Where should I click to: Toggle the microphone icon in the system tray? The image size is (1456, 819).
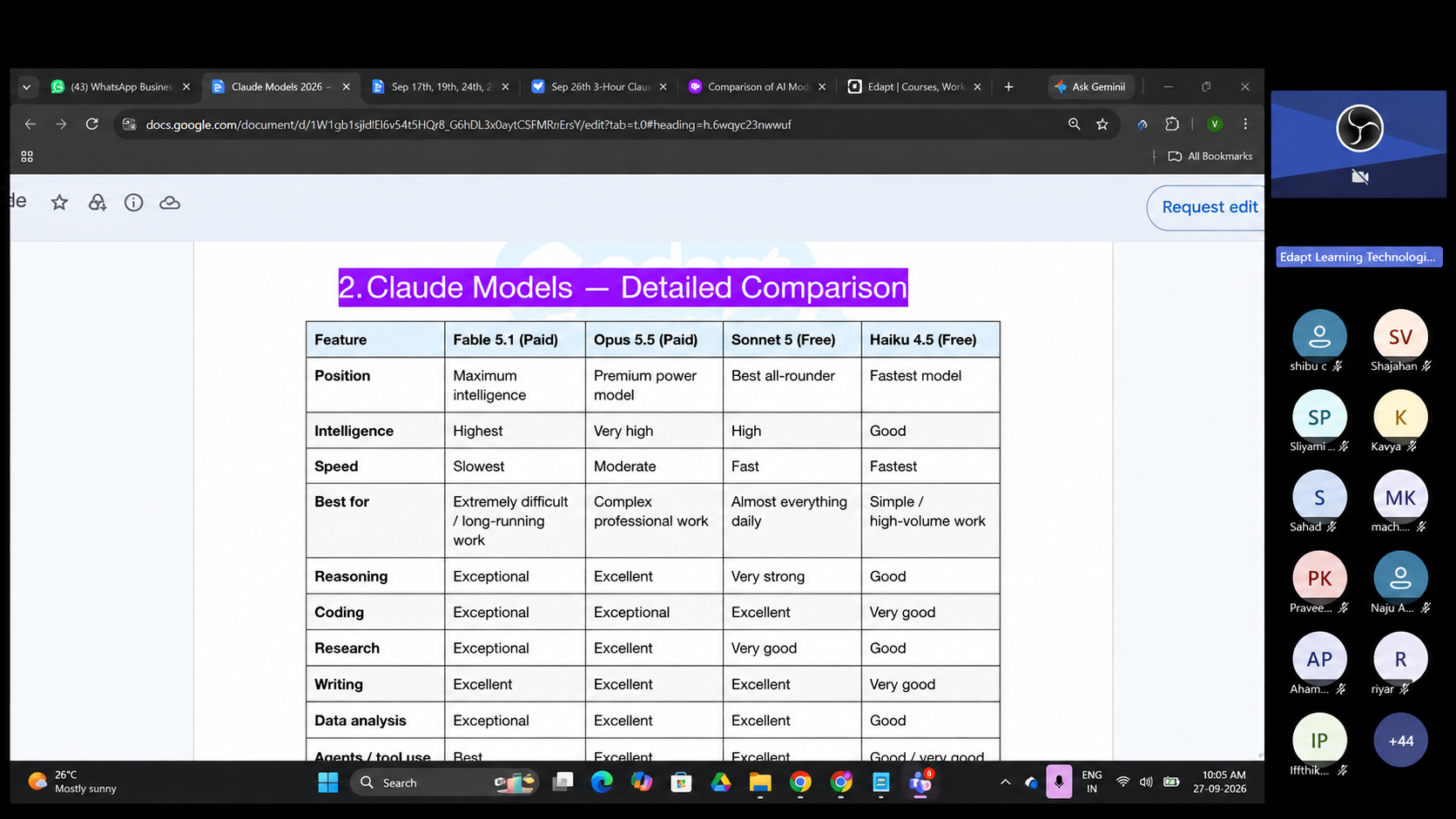(x=1059, y=782)
